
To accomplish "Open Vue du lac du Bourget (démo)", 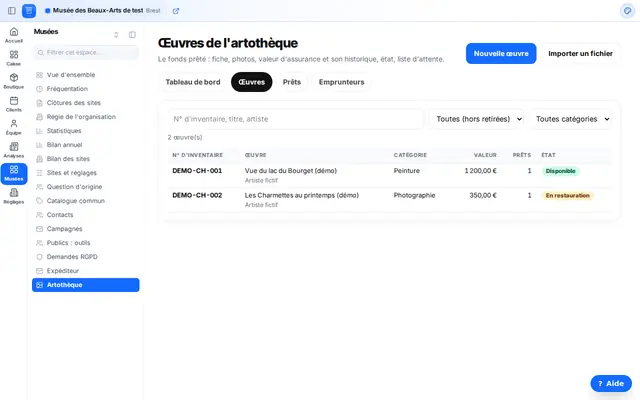I will (291, 171).
